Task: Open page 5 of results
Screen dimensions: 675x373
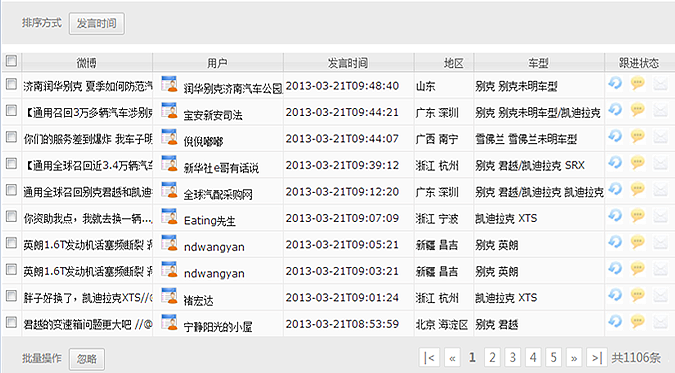Action: pos(554,357)
